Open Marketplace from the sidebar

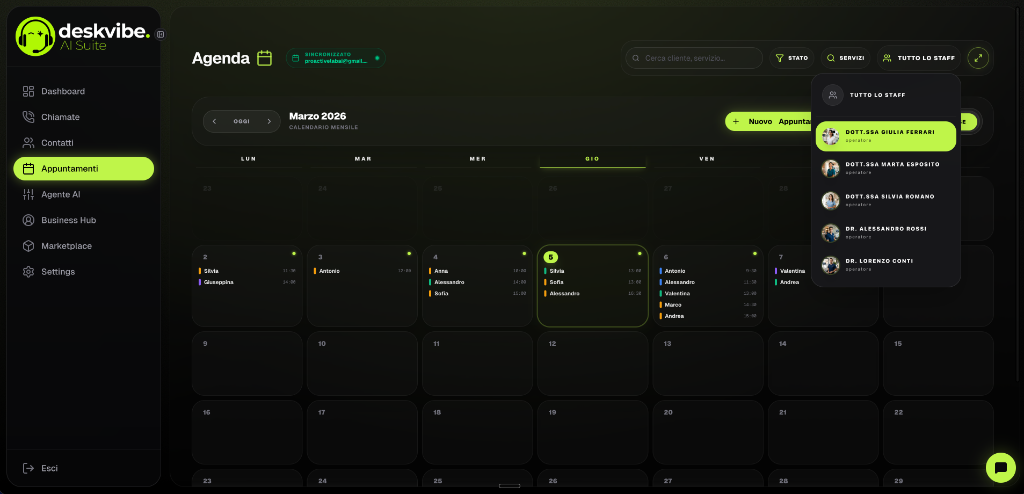click(84, 246)
